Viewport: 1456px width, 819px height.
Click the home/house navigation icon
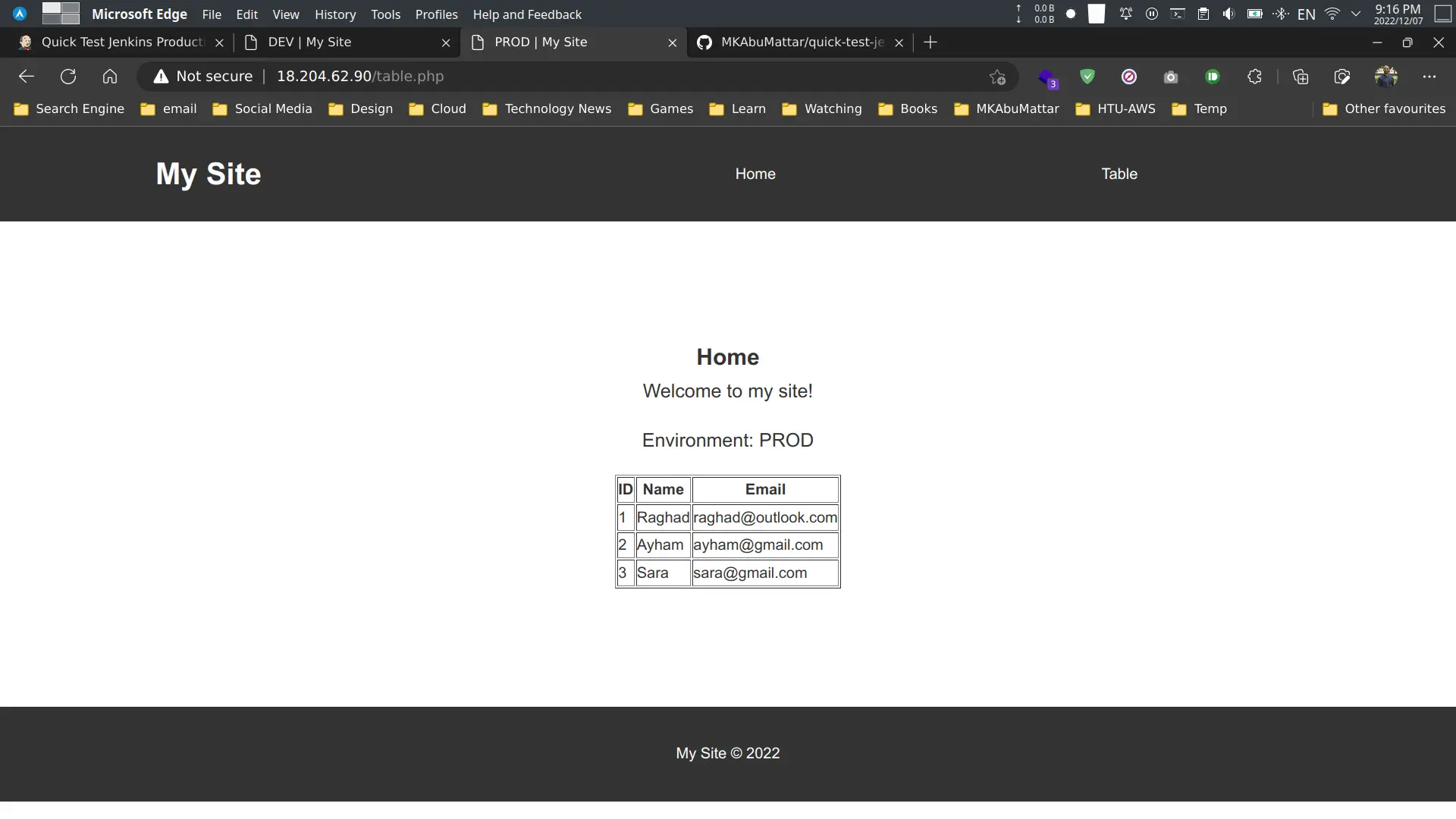110,76
